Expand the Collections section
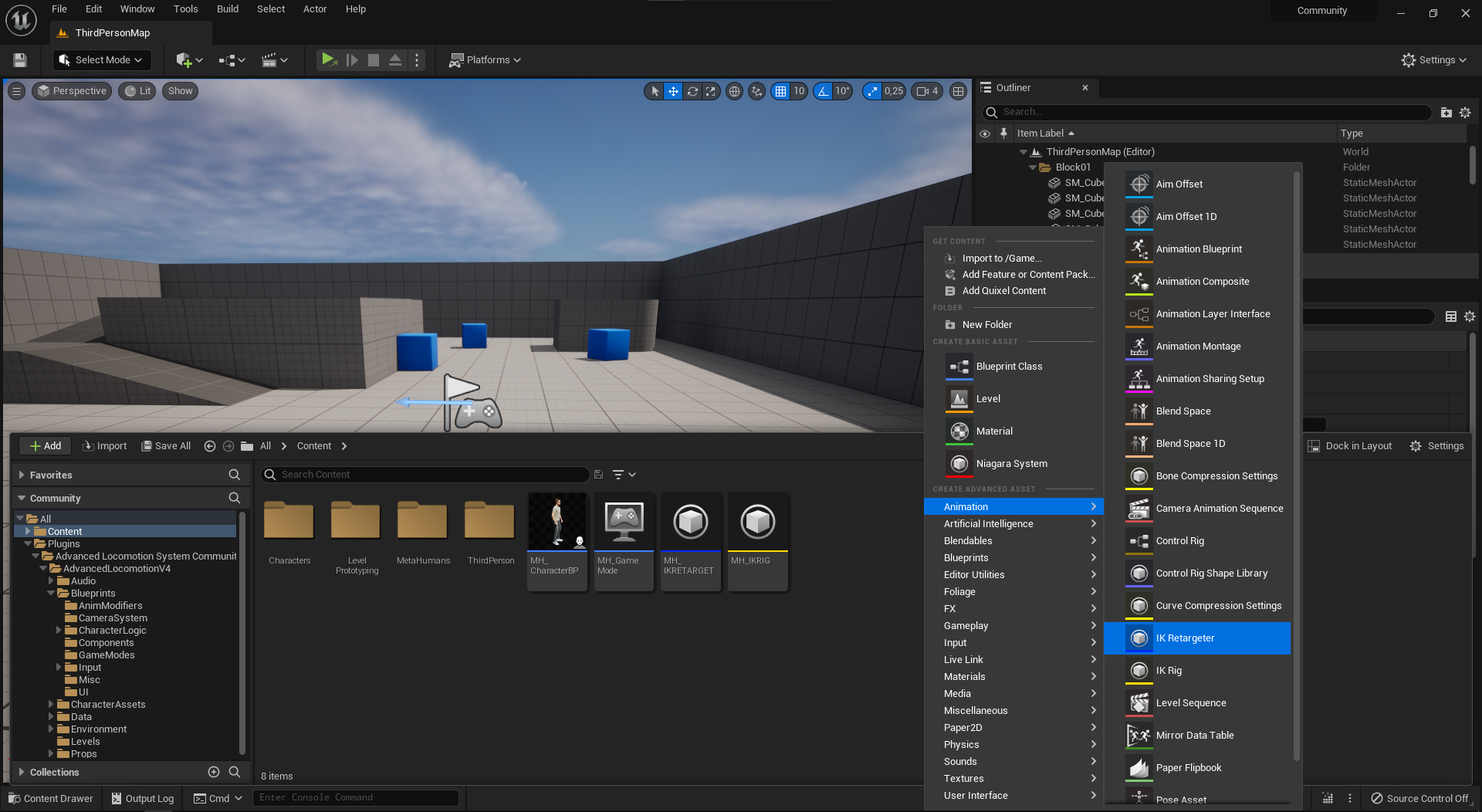Viewport: 1482px width, 812px height. point(22,773)
